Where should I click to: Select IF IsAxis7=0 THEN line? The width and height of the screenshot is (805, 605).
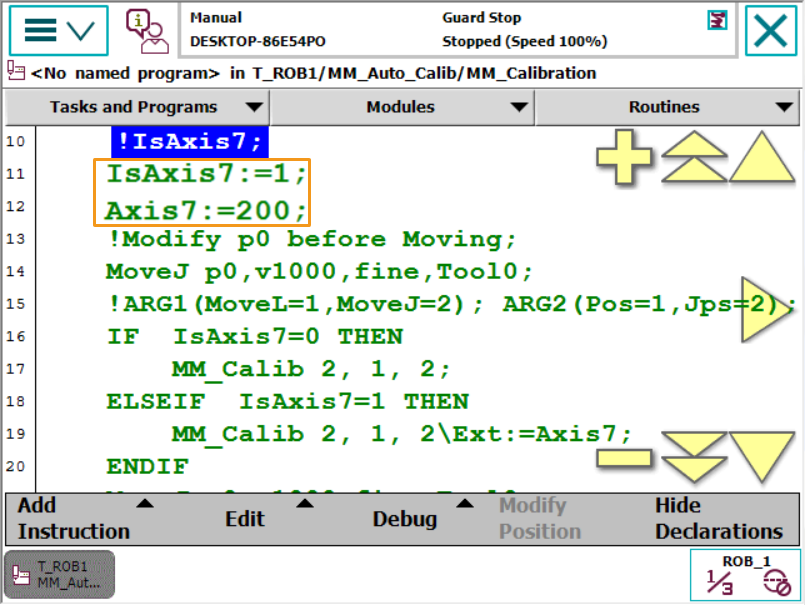pyautogui.click(x=255, y=337)
